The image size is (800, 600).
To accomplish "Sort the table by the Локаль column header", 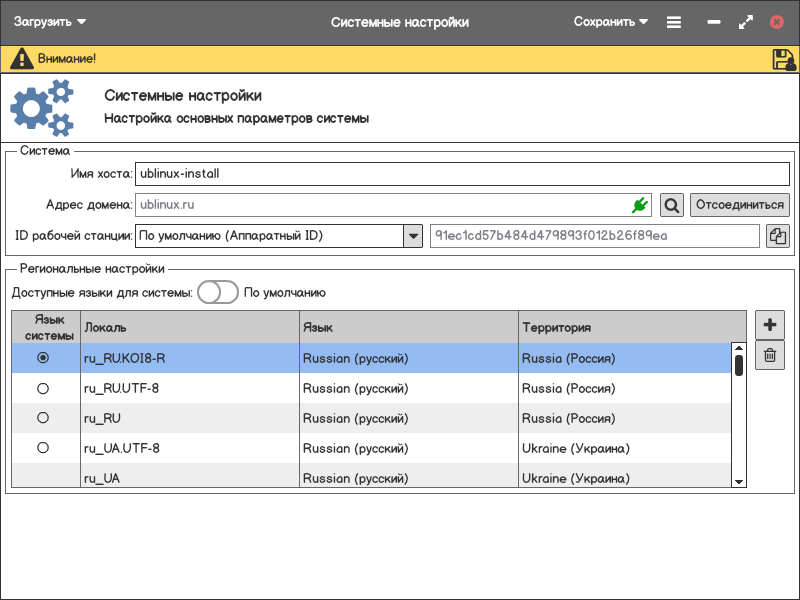I will (189, 327).
